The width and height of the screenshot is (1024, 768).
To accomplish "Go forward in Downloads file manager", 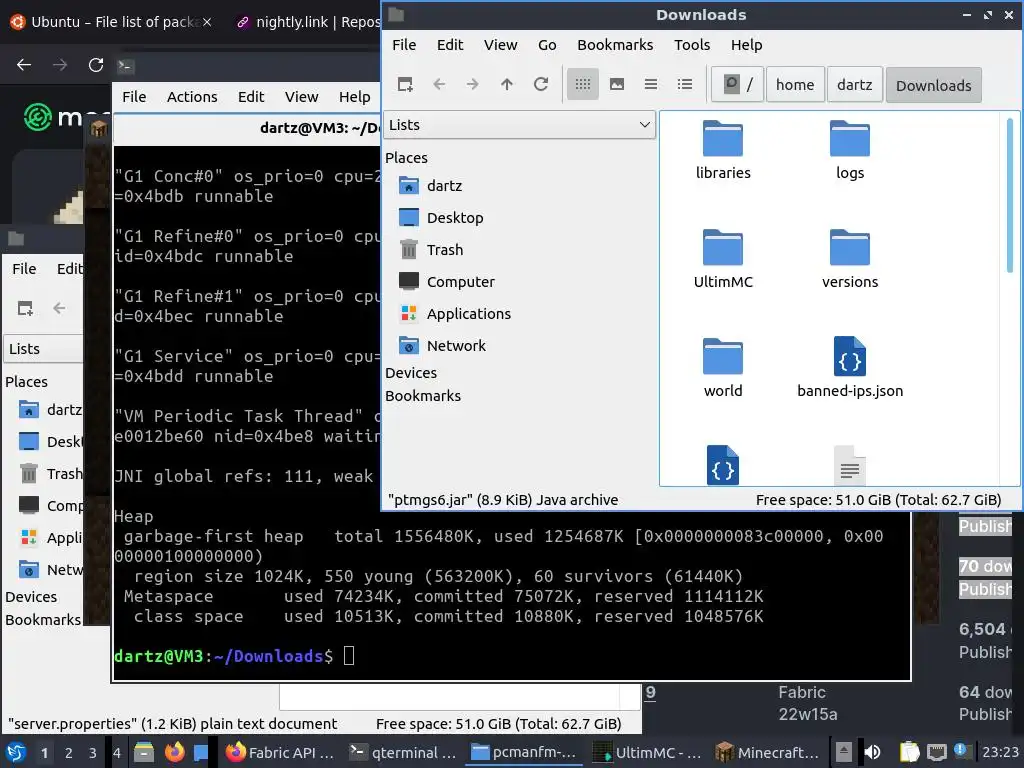I will coord(473,84).
